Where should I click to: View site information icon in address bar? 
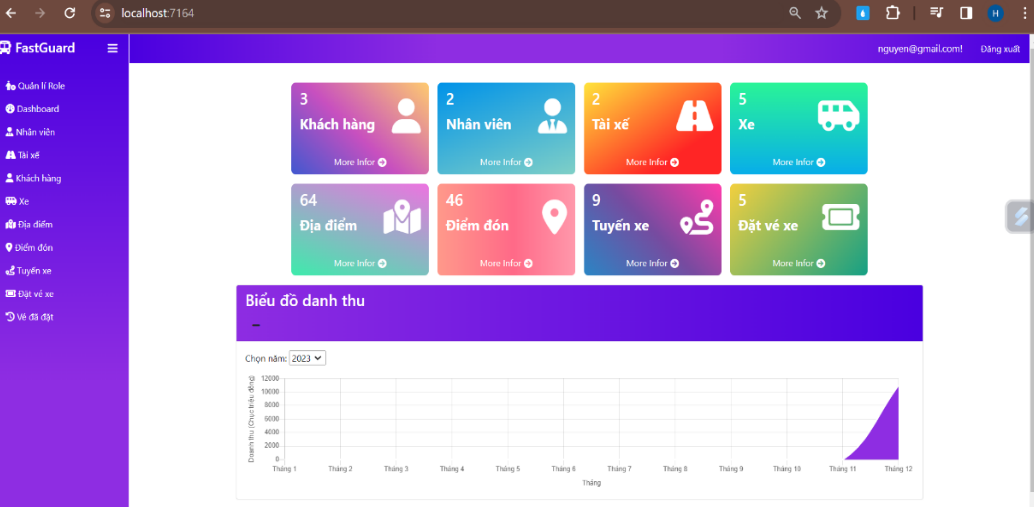(104, 13)
